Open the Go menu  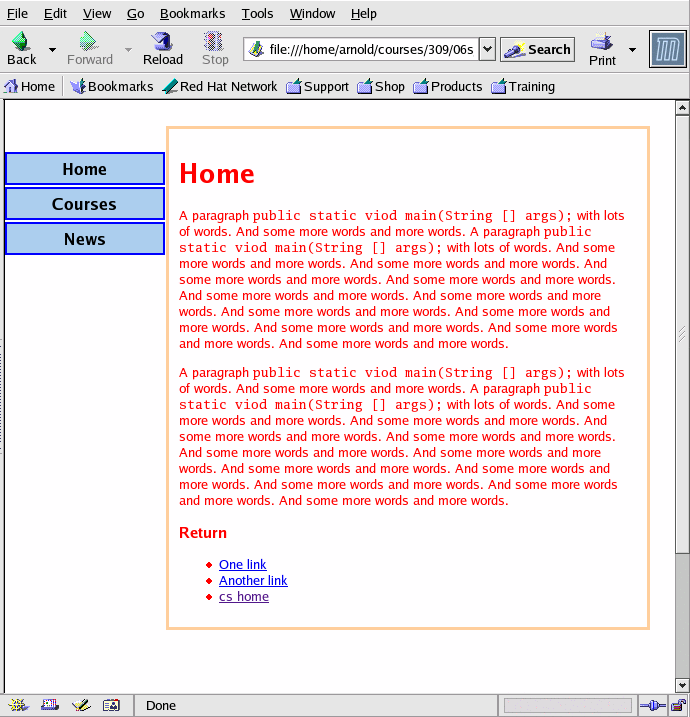135,14
